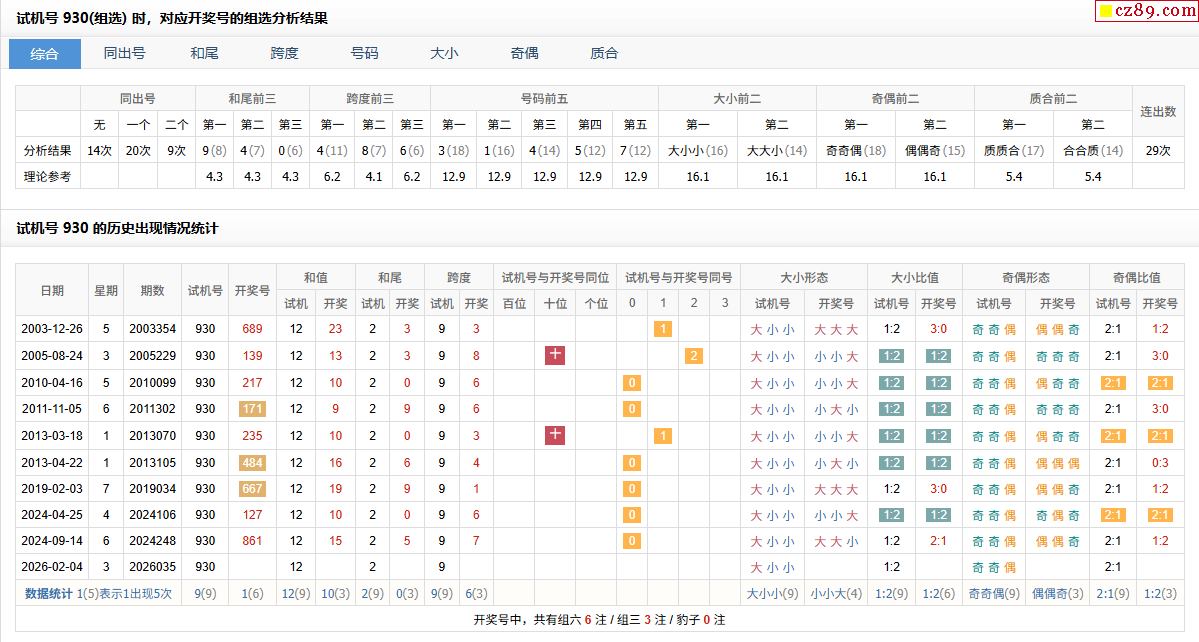Click issue number 2026035 in the last row

152,568
